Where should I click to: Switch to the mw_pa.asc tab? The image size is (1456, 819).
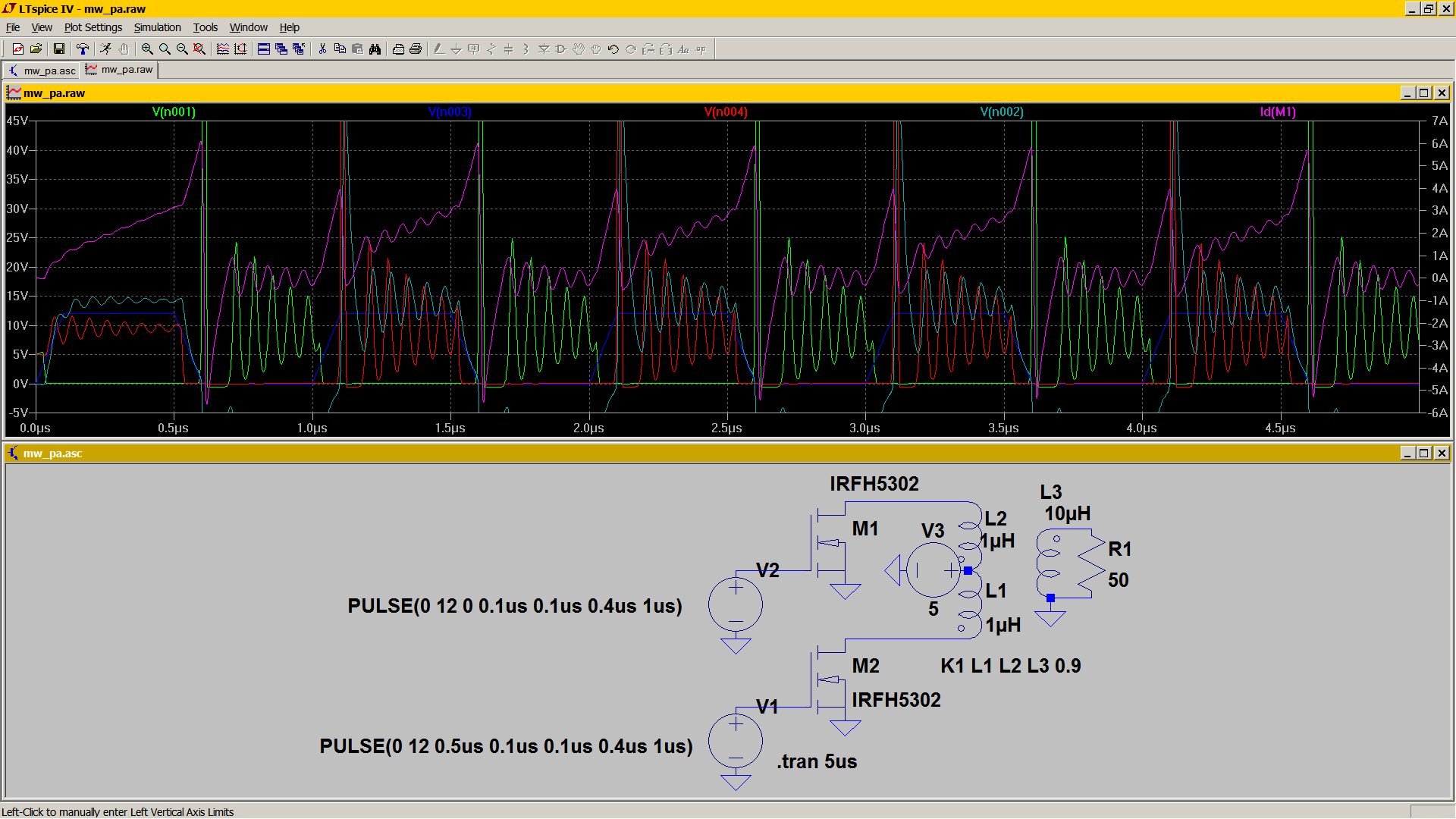(x=42, y=71)
